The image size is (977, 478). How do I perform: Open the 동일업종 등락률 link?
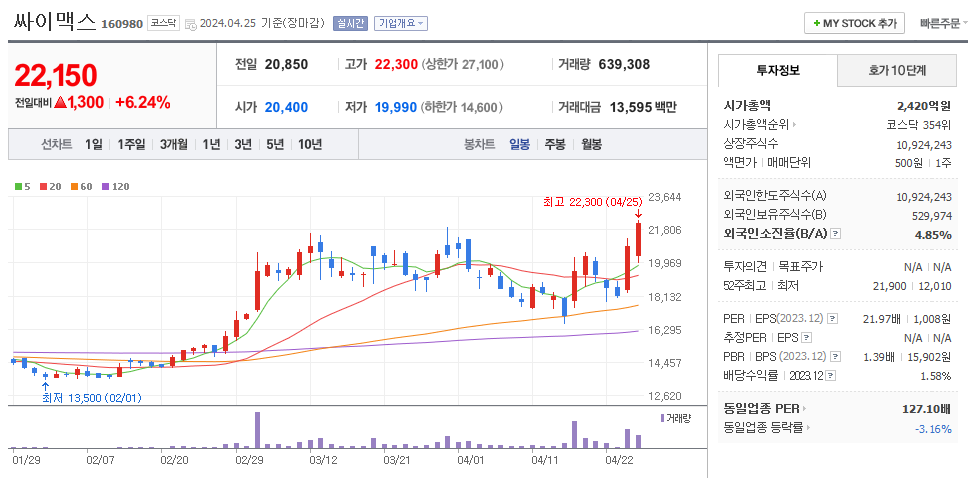click(763, 428)
